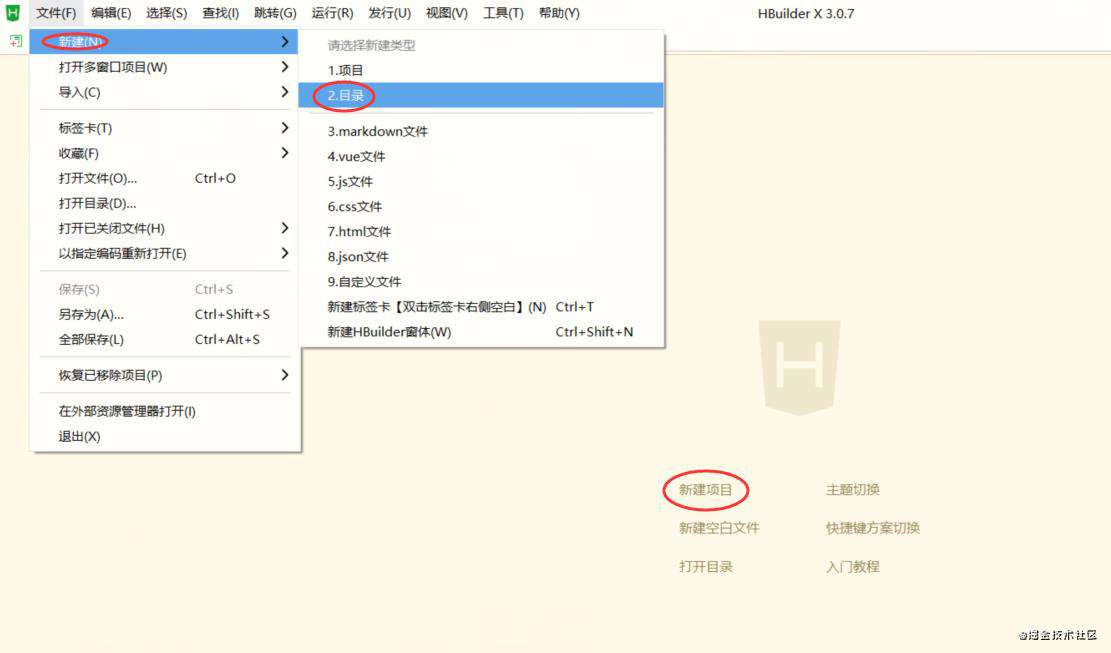Choose 导入(C) menu entry

(x=164, y=92)
